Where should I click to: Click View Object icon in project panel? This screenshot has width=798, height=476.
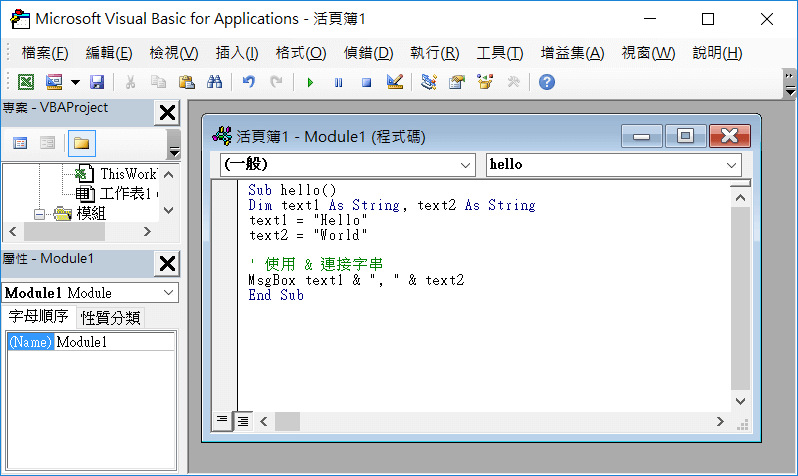pyautogui.click(x=47, y=143)
